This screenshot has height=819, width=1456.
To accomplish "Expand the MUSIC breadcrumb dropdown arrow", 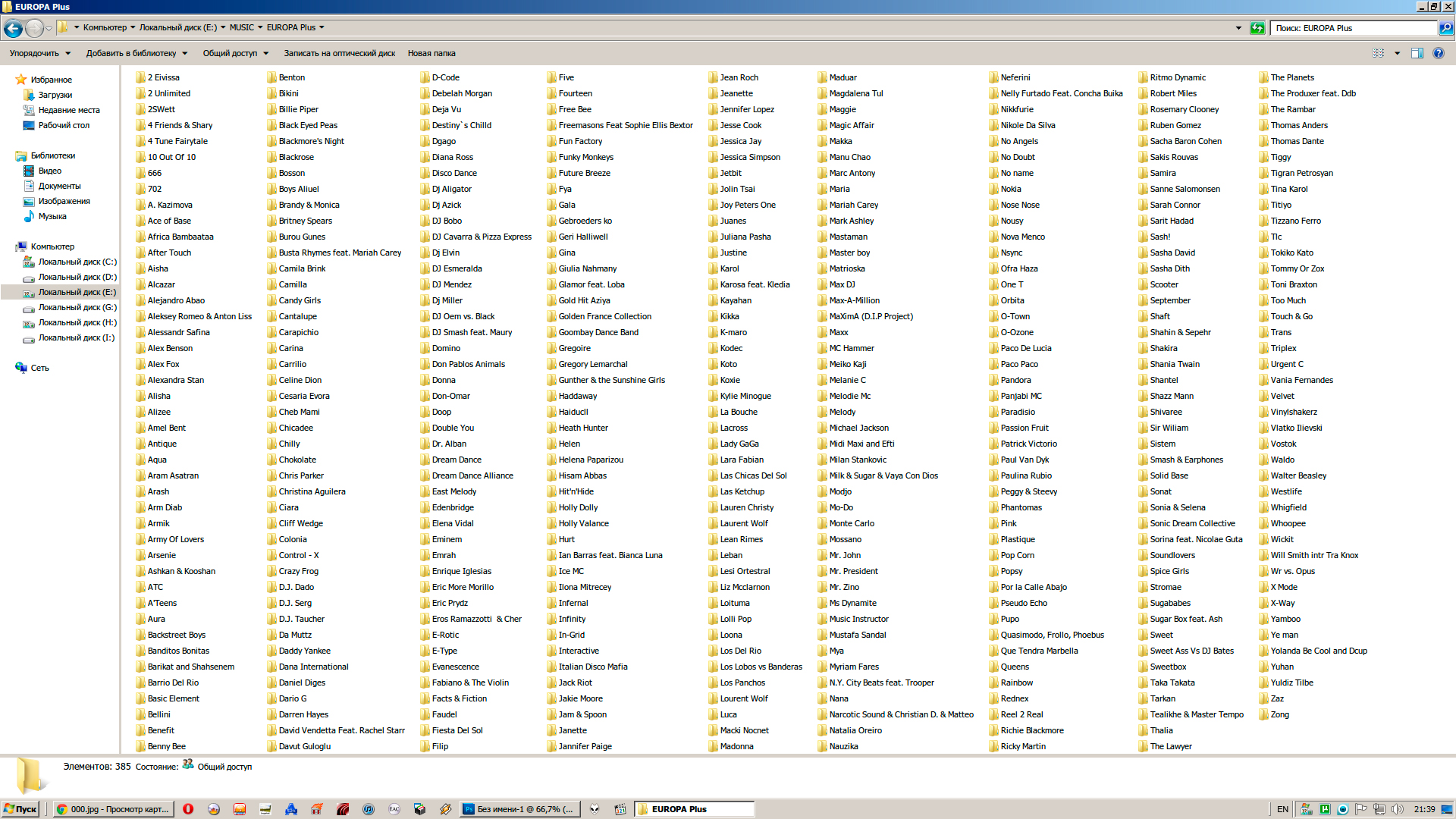I will click(x=260, y=27).
